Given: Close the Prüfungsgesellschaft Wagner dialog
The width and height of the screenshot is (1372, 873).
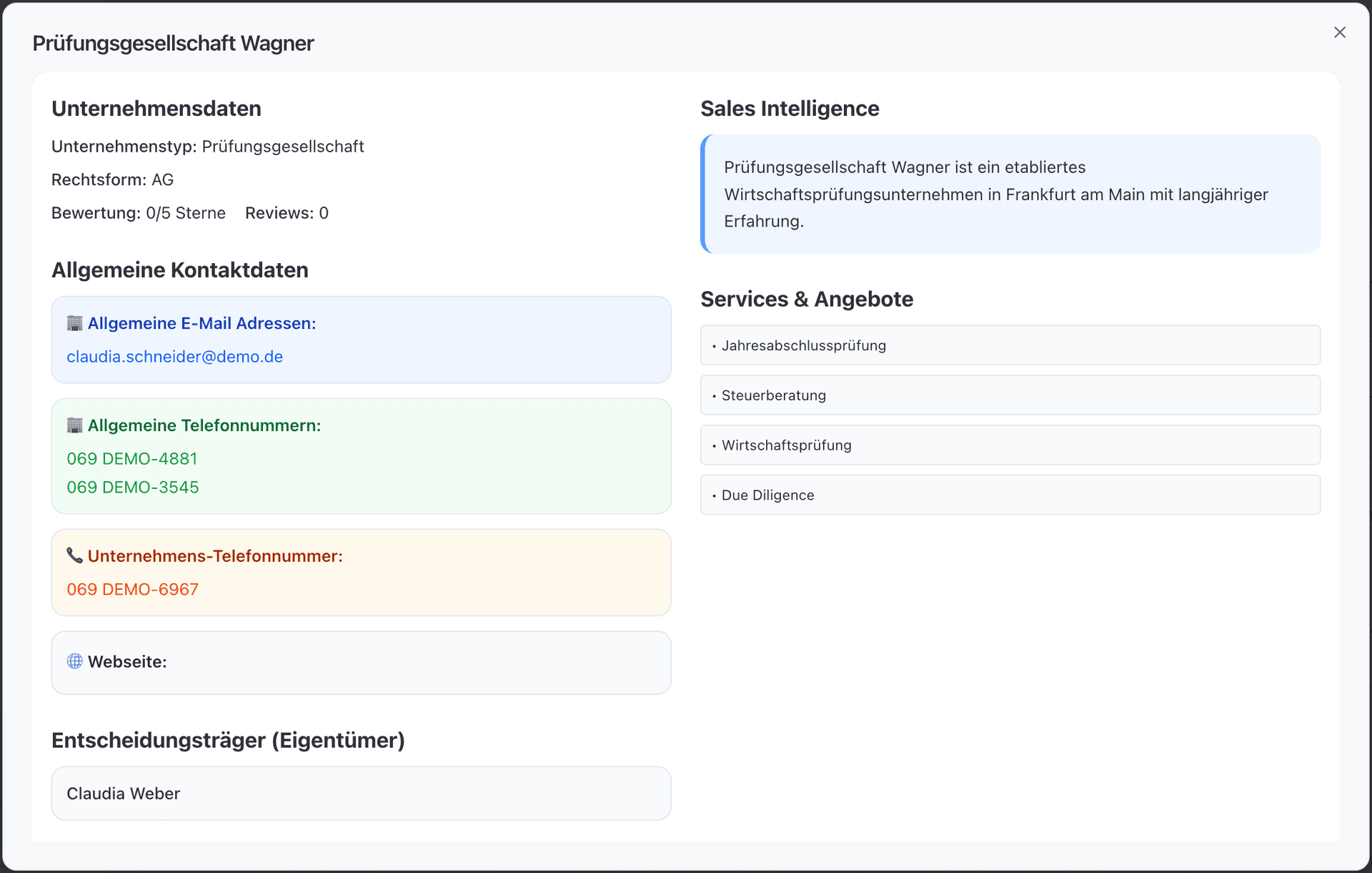Looking at the screenshot, I should point(1339,32).
